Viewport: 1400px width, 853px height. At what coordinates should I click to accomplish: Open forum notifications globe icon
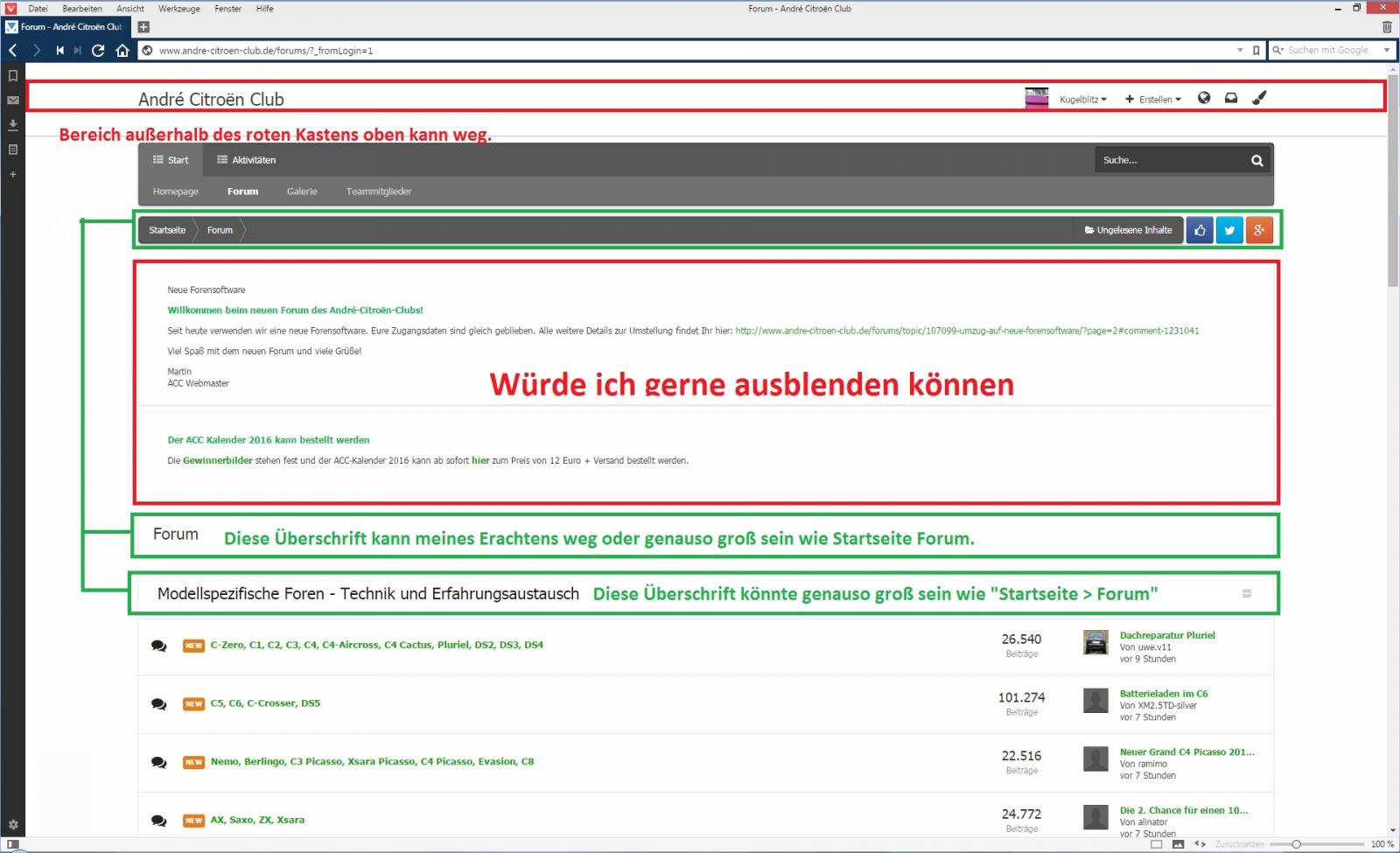click(x=1204, y=98)
